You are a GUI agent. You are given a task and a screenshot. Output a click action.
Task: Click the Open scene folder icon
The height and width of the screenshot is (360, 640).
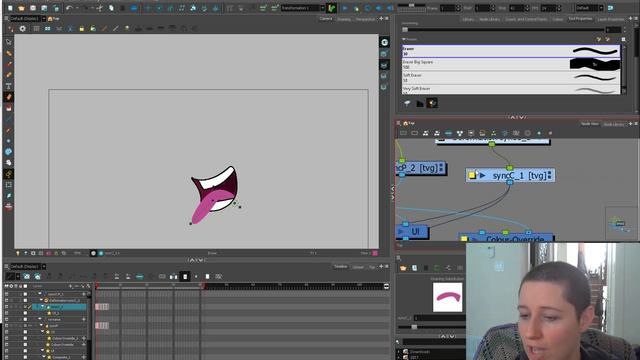(22, 8)
